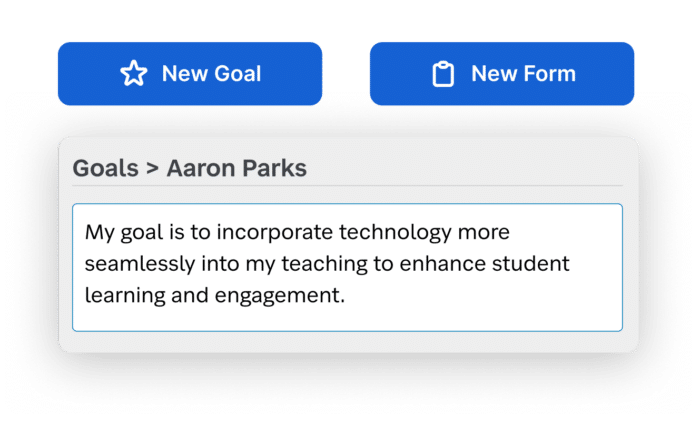Go back to Goals in the breadcrumb
Screen dimensions: 700x443
pos(105,168)
